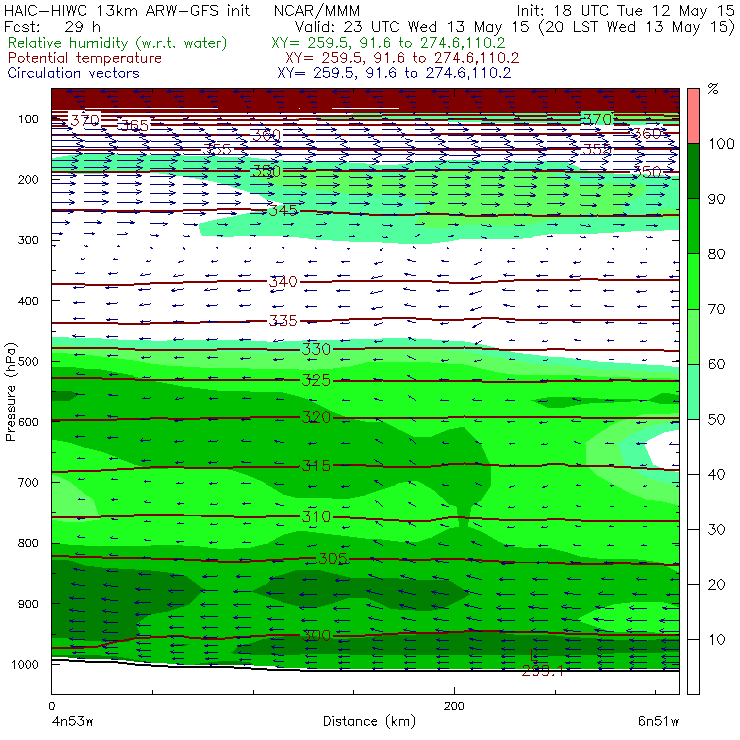
Task: Click the "4n53w" start location label
Action: [x=71, y=721]
